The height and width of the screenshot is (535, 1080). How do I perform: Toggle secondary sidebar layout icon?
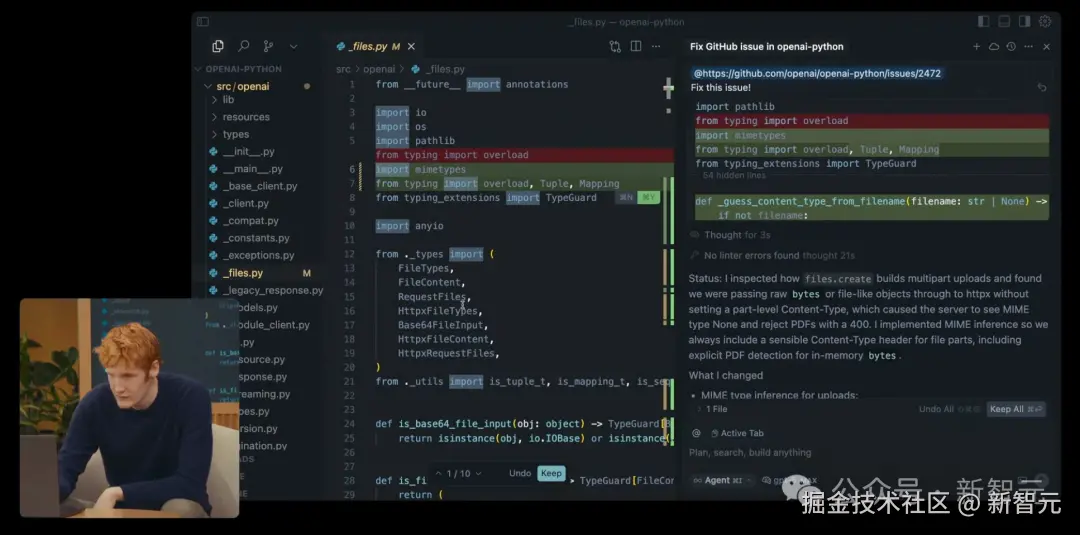click(x=1024, y=21)
